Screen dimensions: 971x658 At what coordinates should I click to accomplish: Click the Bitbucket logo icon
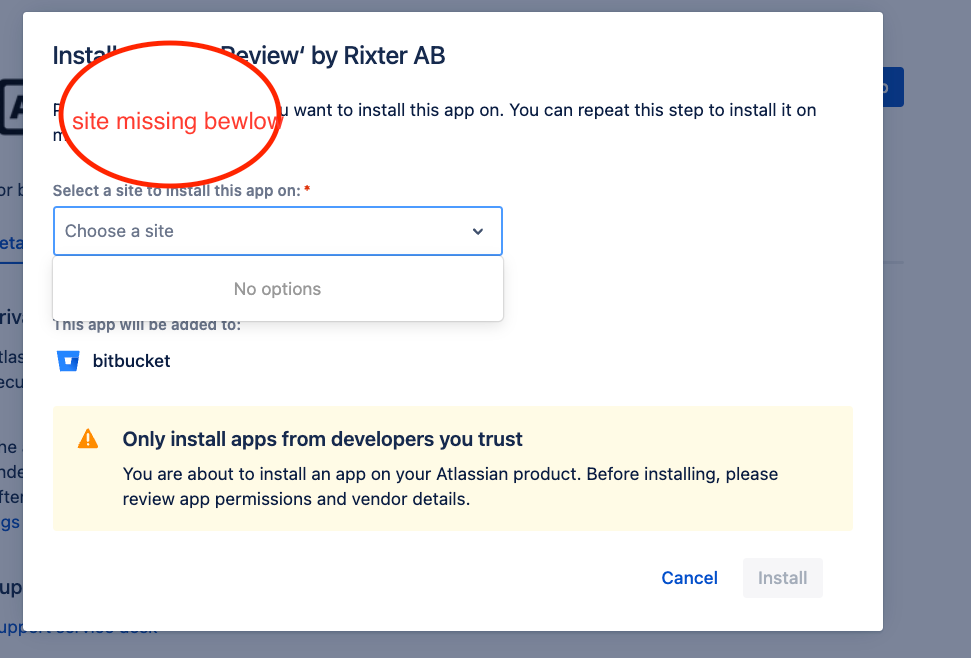[x=68, y=361]
